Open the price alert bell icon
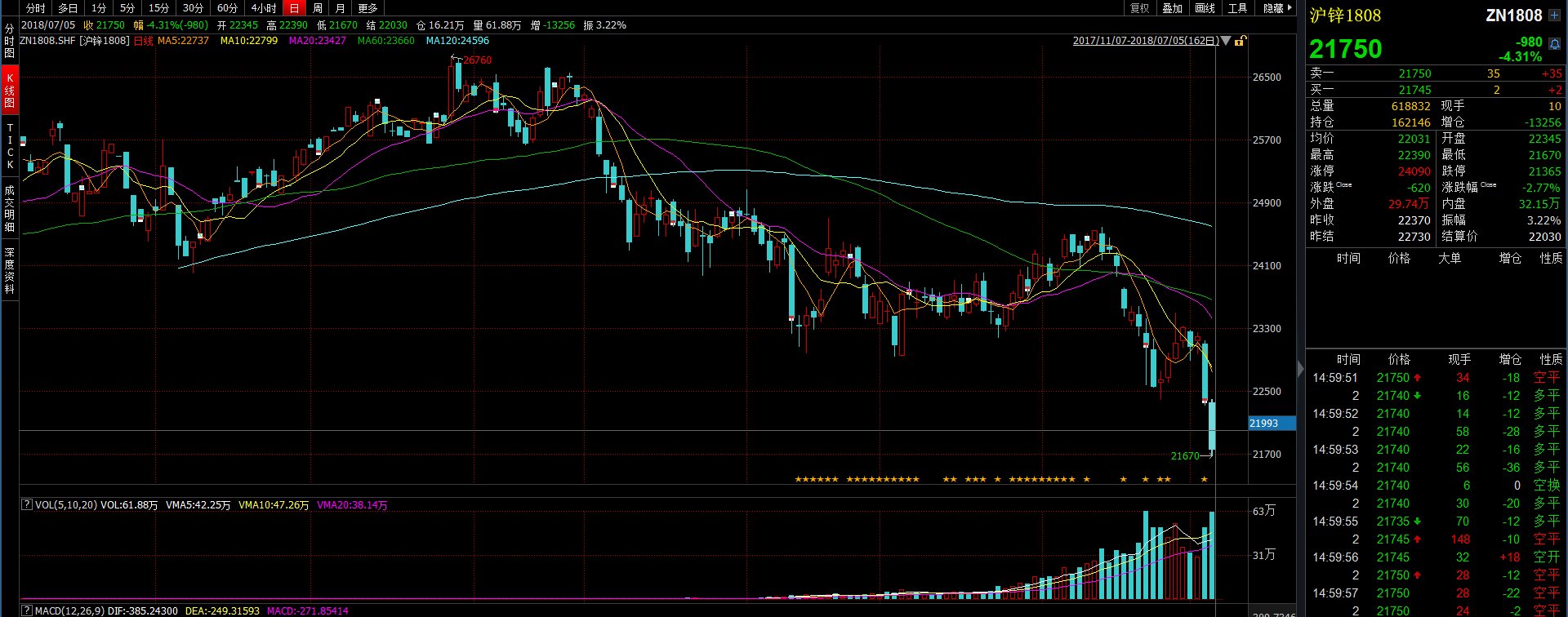 tap(1554, 45)
